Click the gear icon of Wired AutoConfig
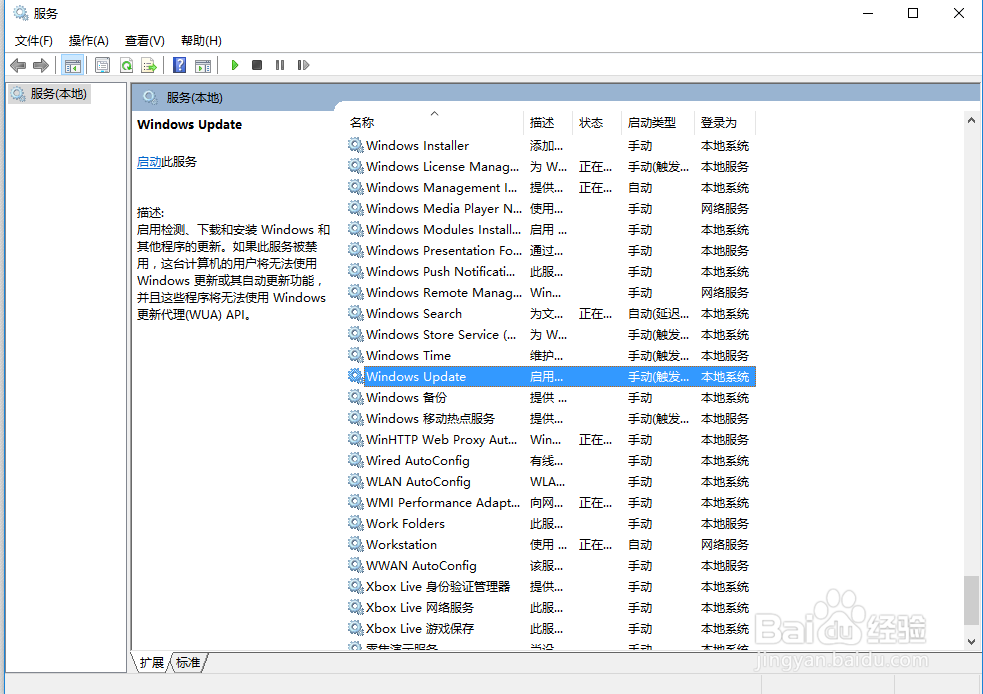The height and width of the screenshot is (694, 983). click(355, 460)
